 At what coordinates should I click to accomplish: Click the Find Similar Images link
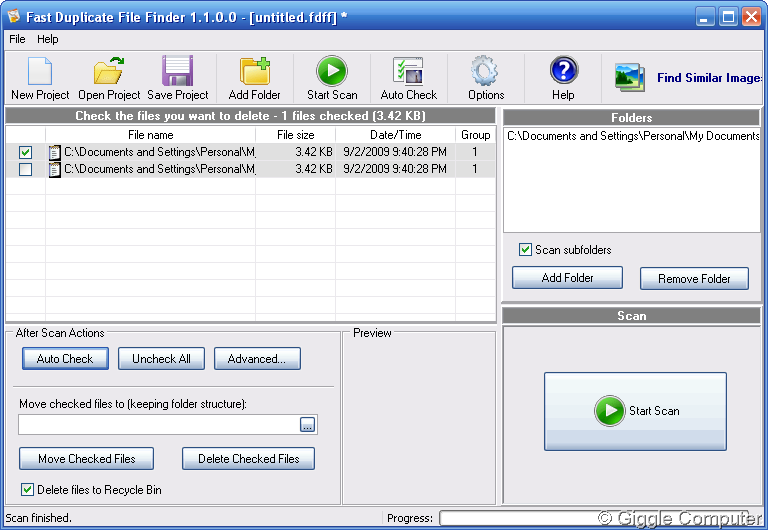coord(710,78)
